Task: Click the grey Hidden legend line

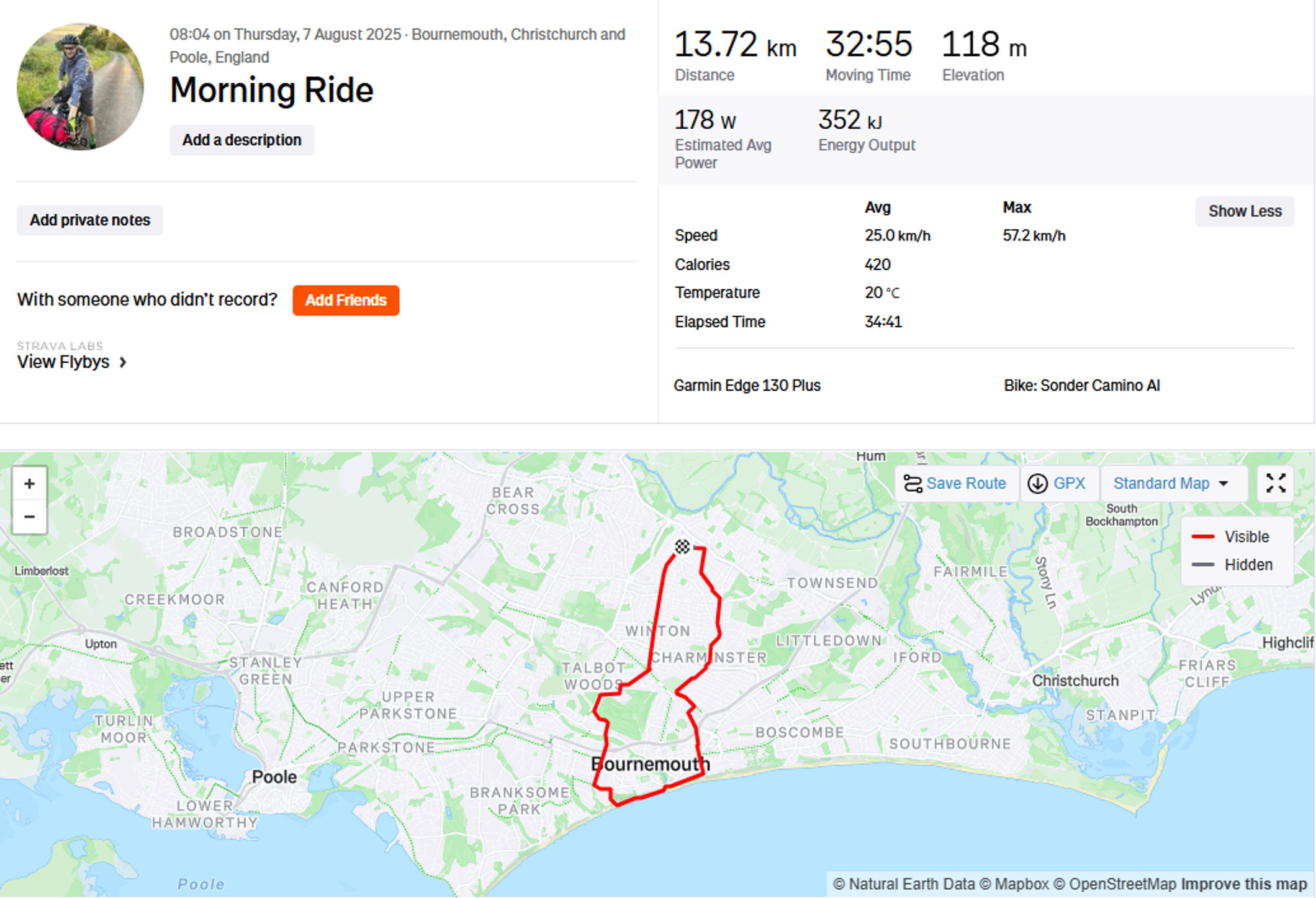Action: click(1203, 565)
